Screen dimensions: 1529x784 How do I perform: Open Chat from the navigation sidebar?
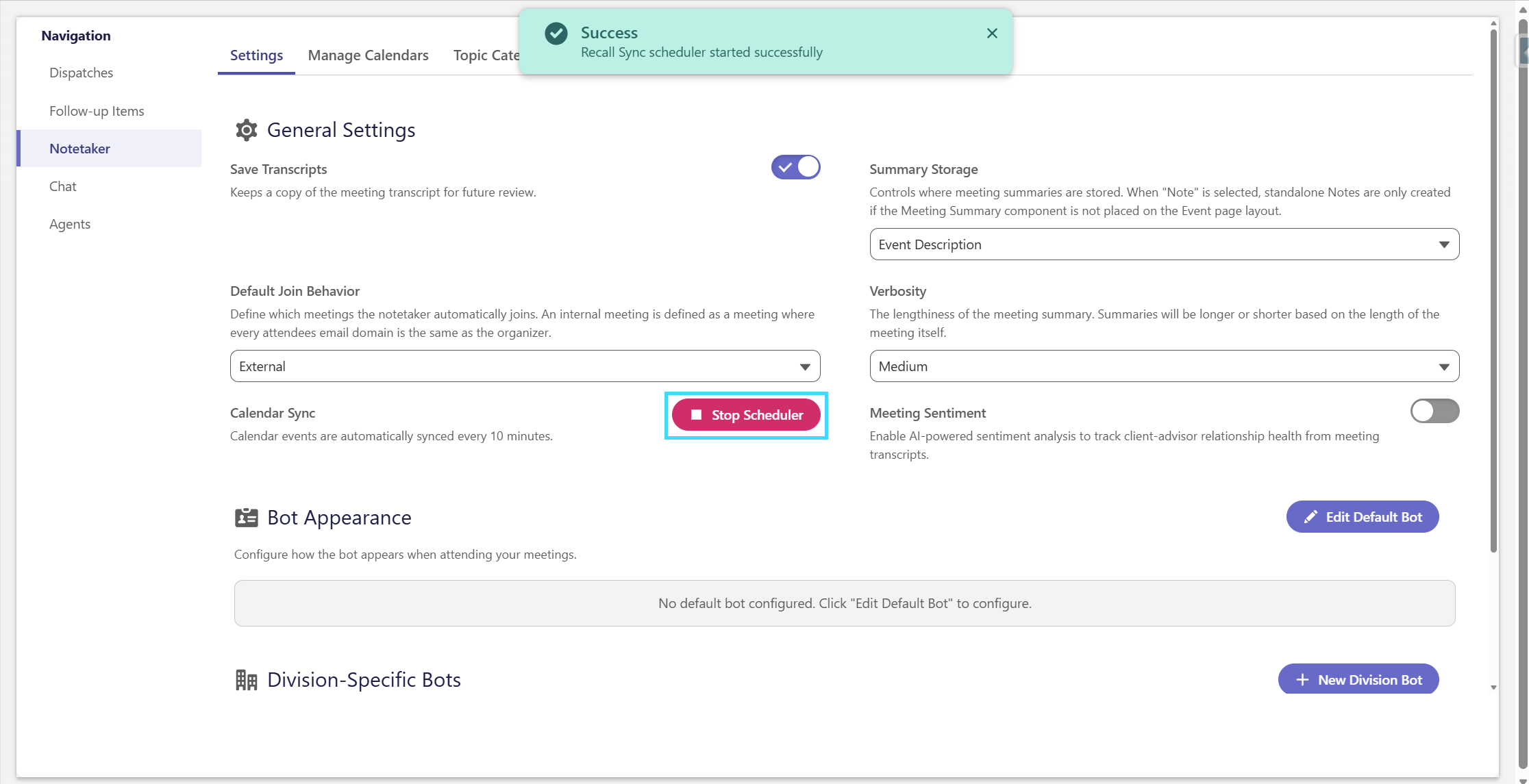tap(62, 186)
